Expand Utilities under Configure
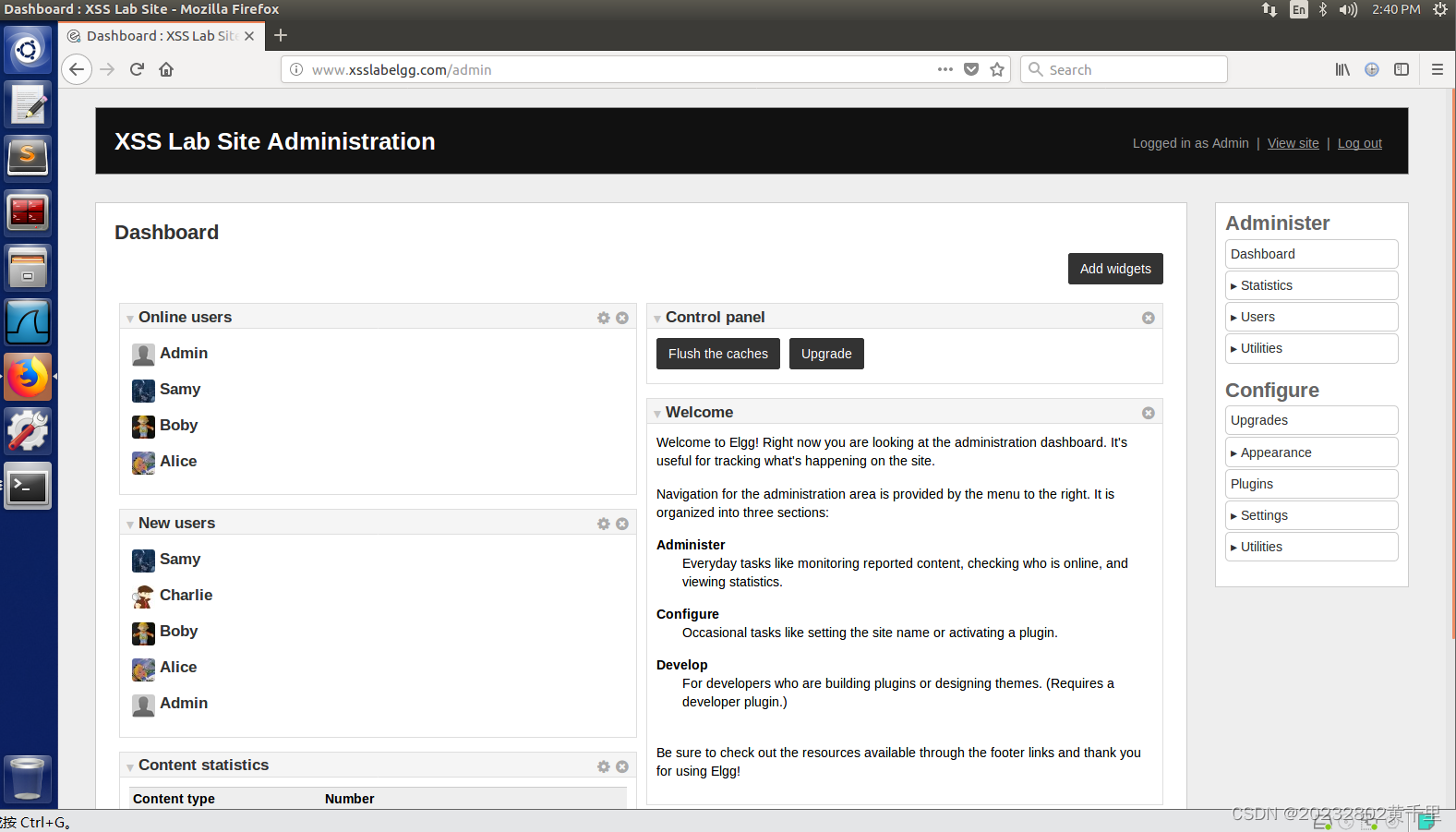 click(x=1311, y=547)
